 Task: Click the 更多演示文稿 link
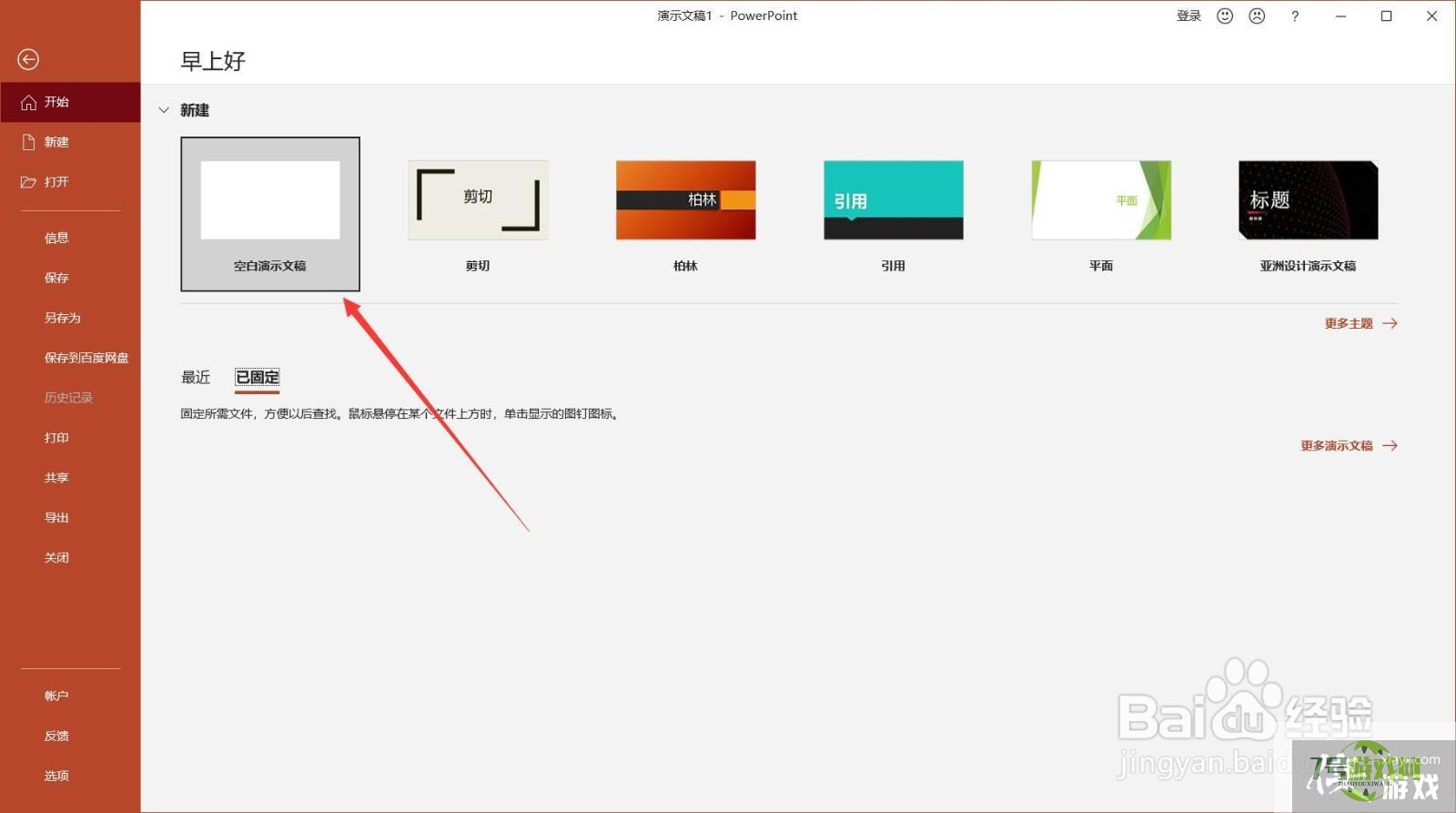point(1336,445)
